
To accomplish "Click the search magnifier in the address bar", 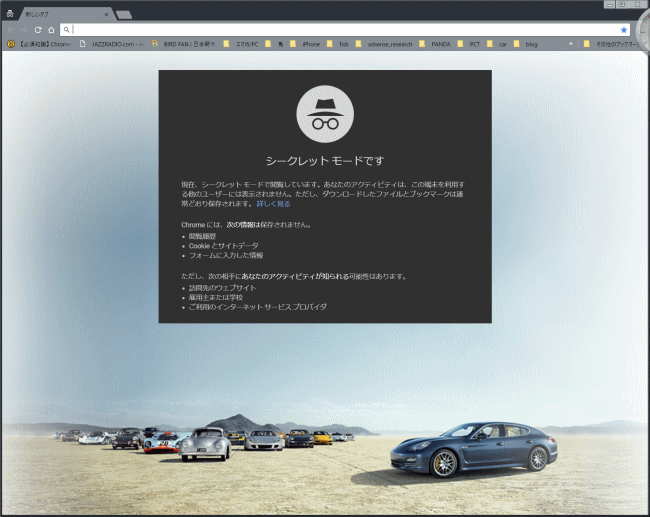I will pos(66,30).
